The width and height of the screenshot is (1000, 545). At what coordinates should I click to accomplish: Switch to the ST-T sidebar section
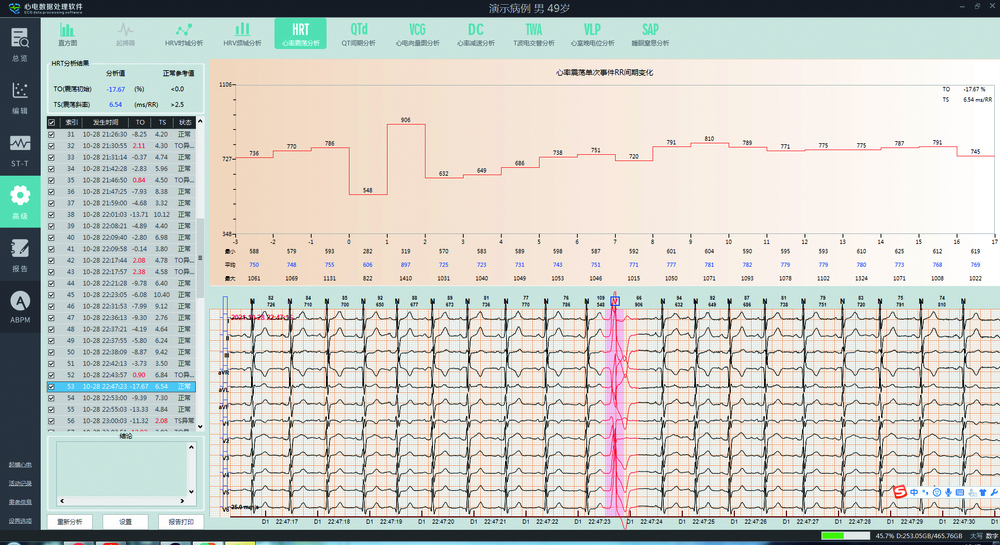(20, 150)
